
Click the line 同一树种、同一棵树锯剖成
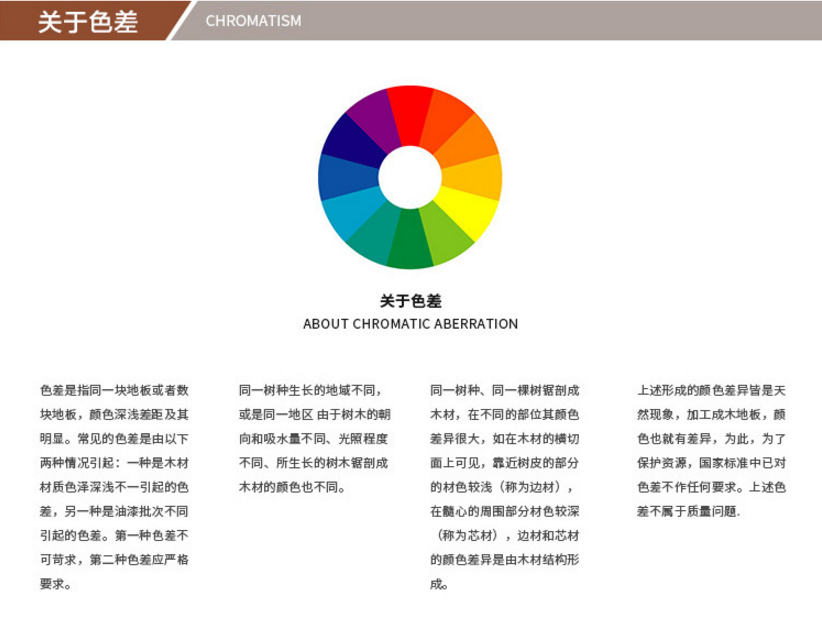tap(504, 390)
